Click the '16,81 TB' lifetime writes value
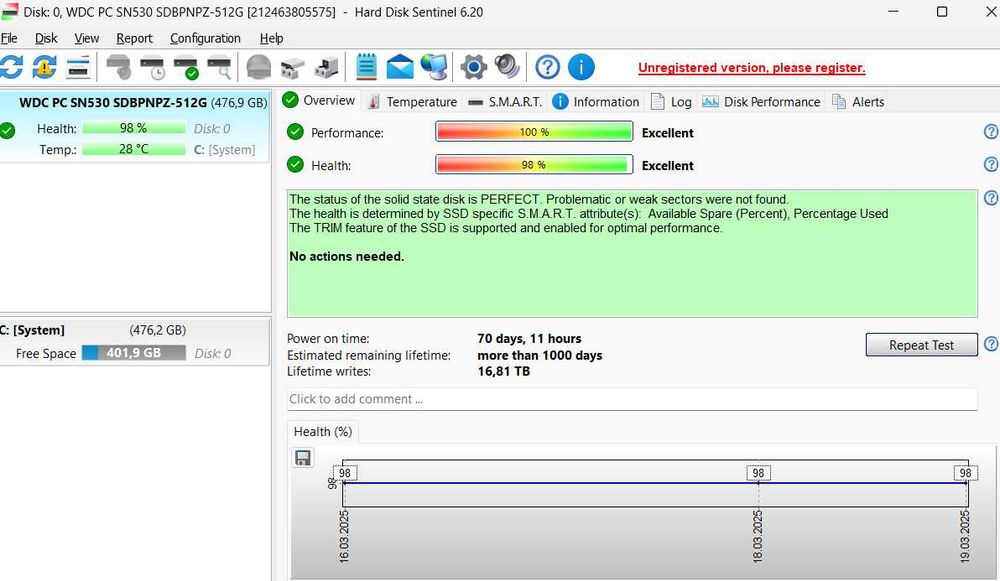The width and height of the screenshot is (1000, 581). click(x=503, y=371)
